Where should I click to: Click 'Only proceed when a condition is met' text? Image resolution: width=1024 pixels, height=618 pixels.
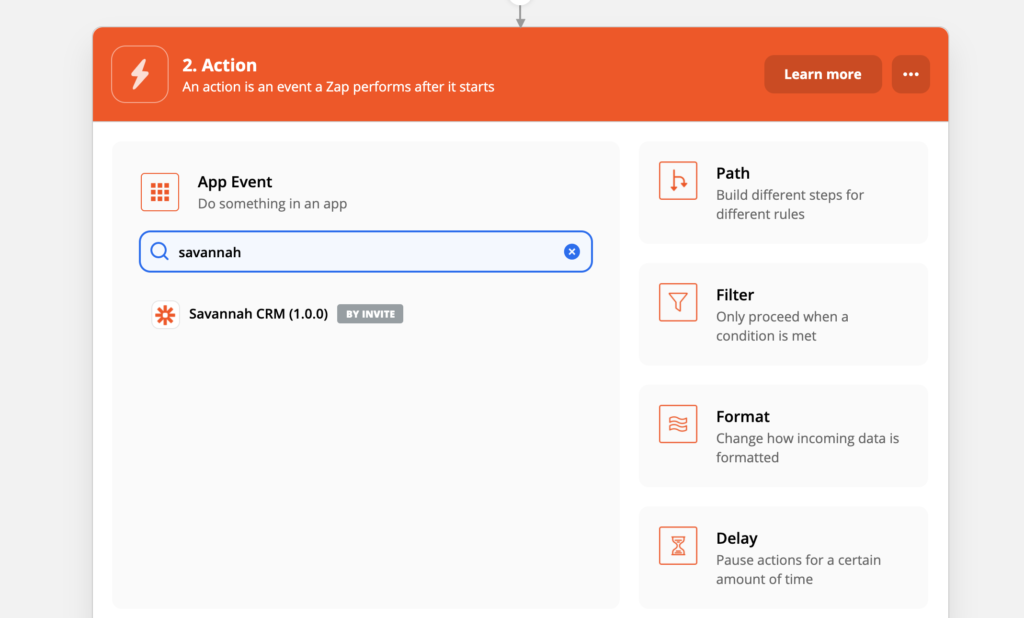click(782, 326)
